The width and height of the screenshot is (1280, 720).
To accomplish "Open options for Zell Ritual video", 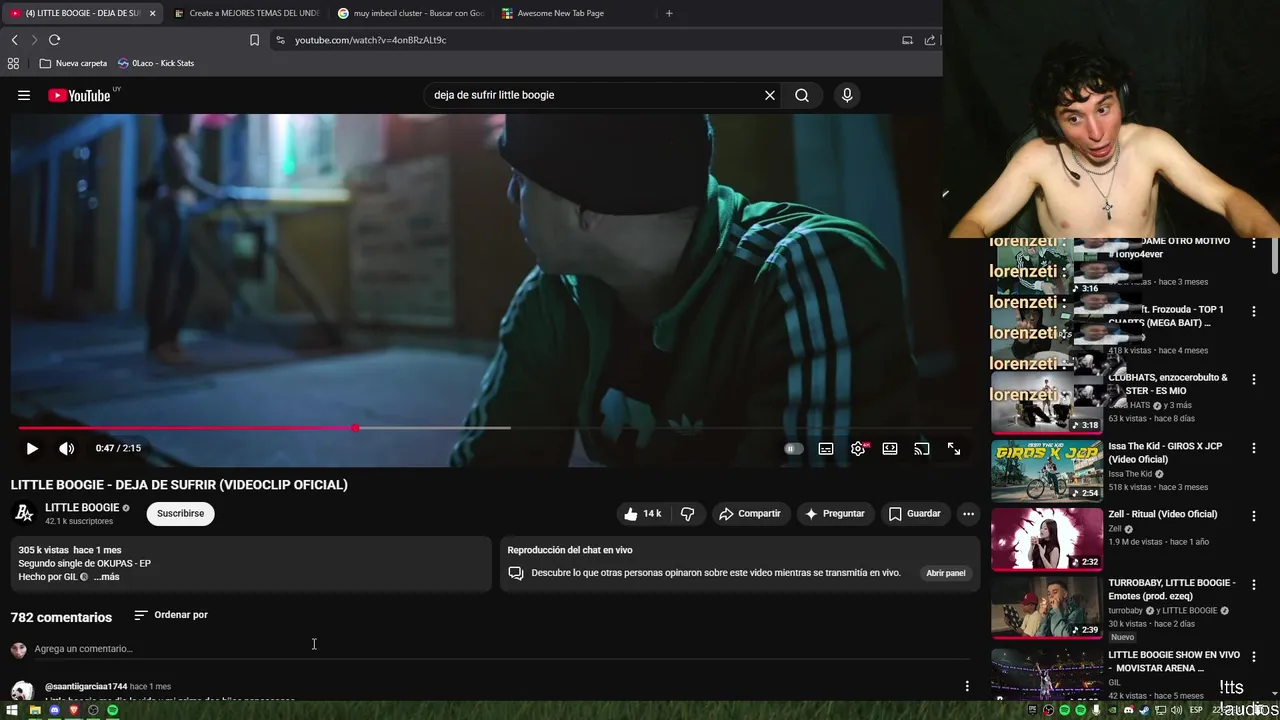I will (1254, 516).
